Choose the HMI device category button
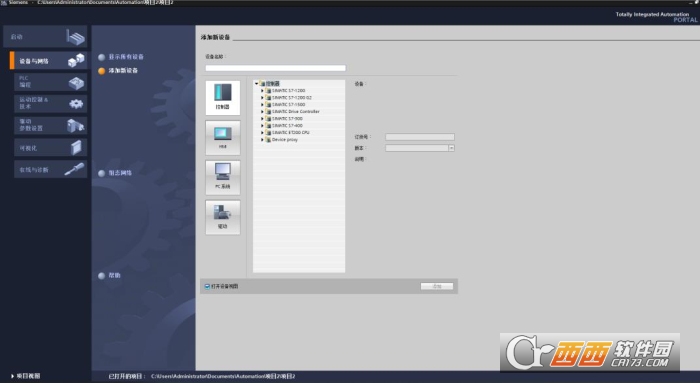The image size is (700, 383). pyautogui.click(x=223, y=137)
